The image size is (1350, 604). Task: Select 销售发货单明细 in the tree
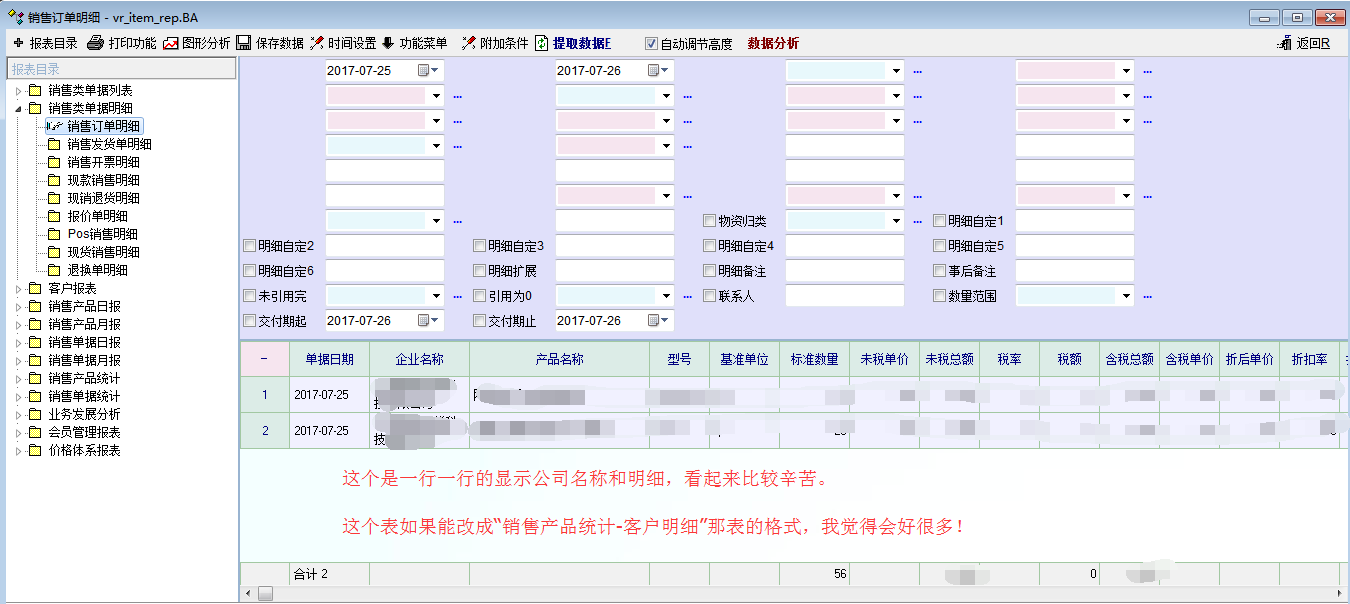[x=109, y=144]
